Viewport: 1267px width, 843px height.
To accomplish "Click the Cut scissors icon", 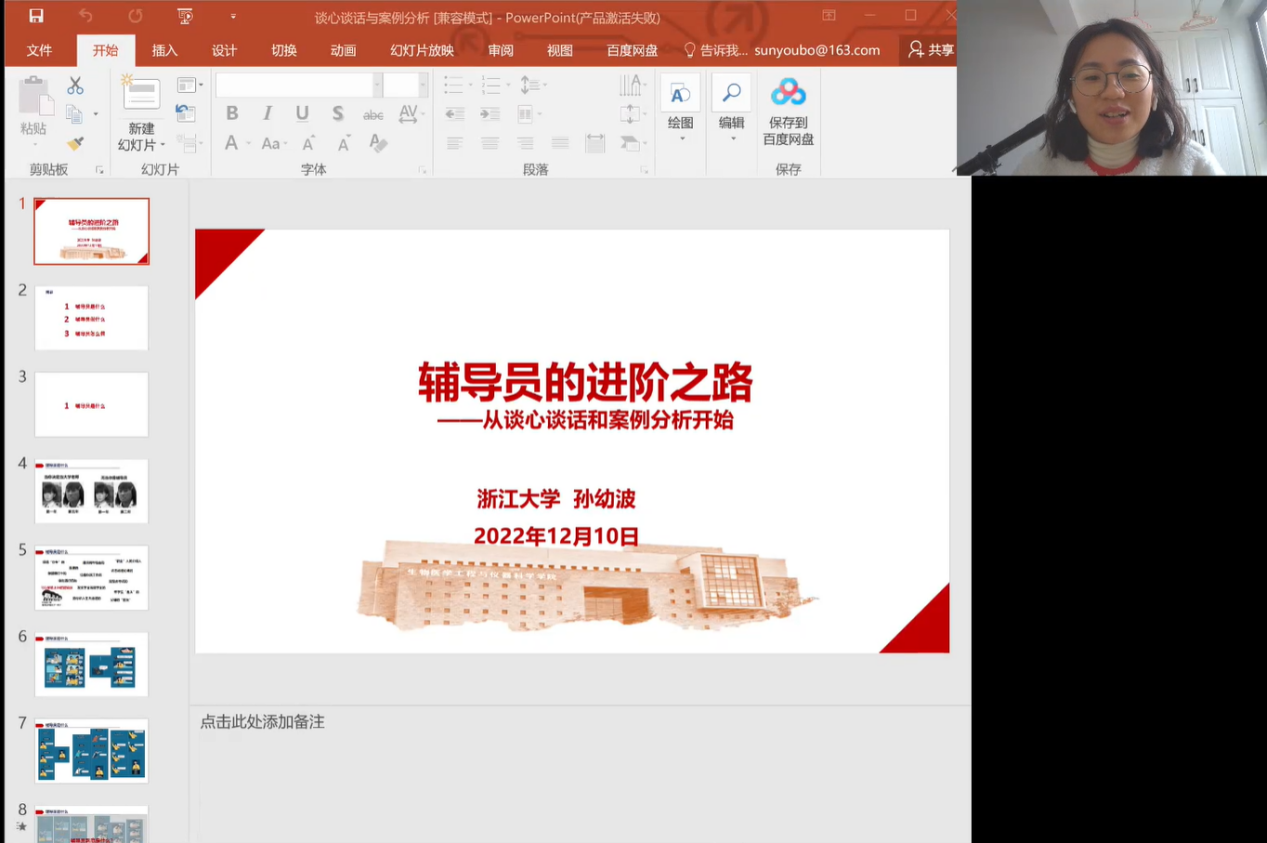I will (75, 87).
